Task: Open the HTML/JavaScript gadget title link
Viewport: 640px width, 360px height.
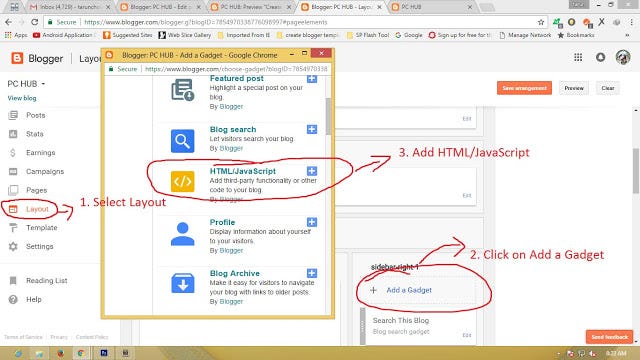Action: tap(242, 171)
